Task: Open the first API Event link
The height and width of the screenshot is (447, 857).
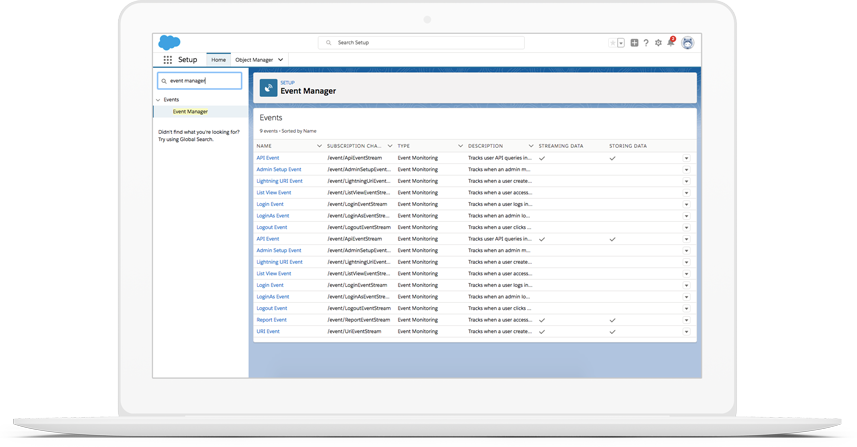Action: (268, 158)
